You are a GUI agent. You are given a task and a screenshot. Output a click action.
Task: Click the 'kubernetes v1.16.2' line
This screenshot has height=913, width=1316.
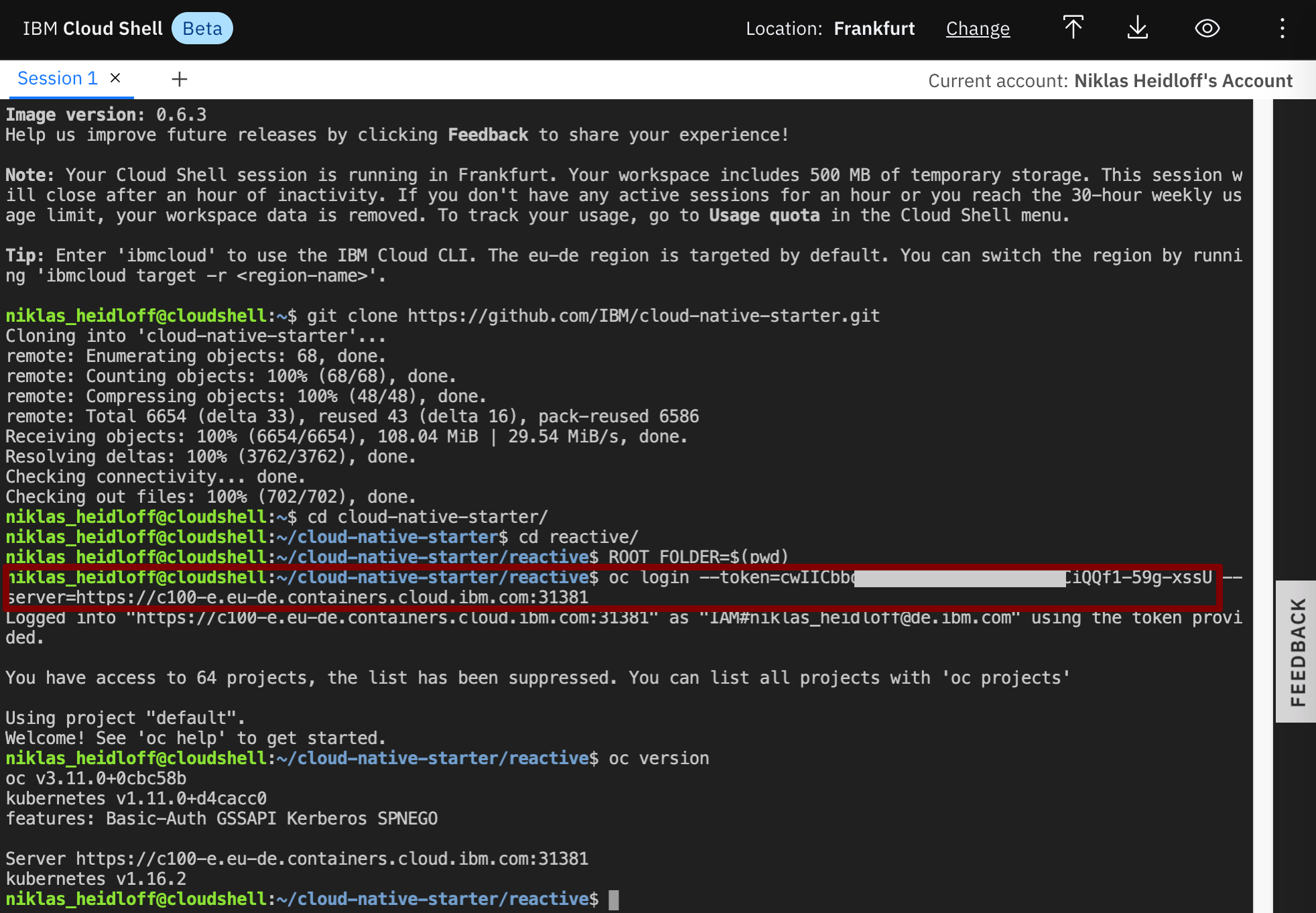[96, 879]
